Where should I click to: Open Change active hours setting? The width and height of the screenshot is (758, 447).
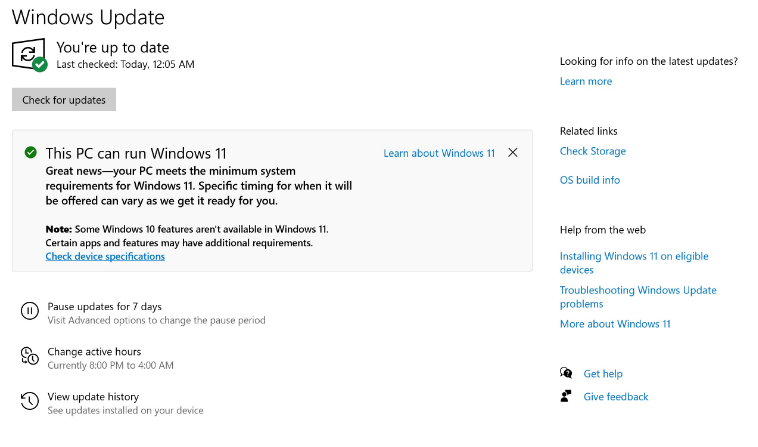[x=94, y=351]
